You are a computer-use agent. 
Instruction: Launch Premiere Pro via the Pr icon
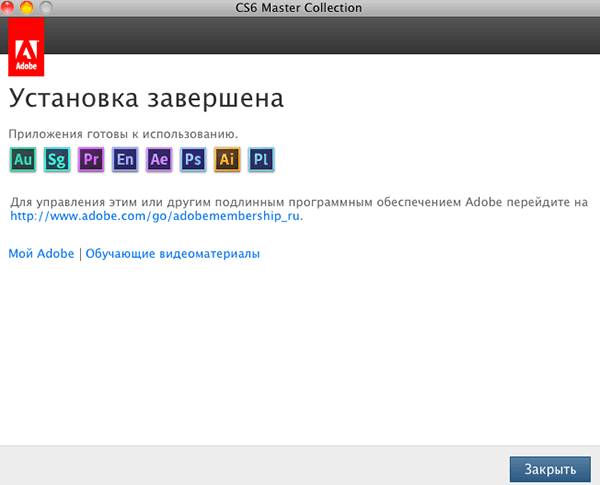[91, 159]
